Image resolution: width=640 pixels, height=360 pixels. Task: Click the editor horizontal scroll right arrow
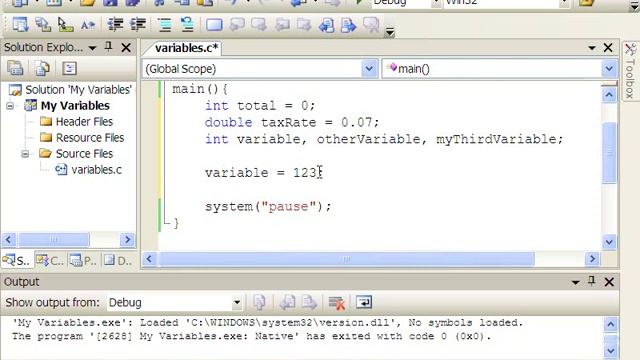tap(592, 259)
